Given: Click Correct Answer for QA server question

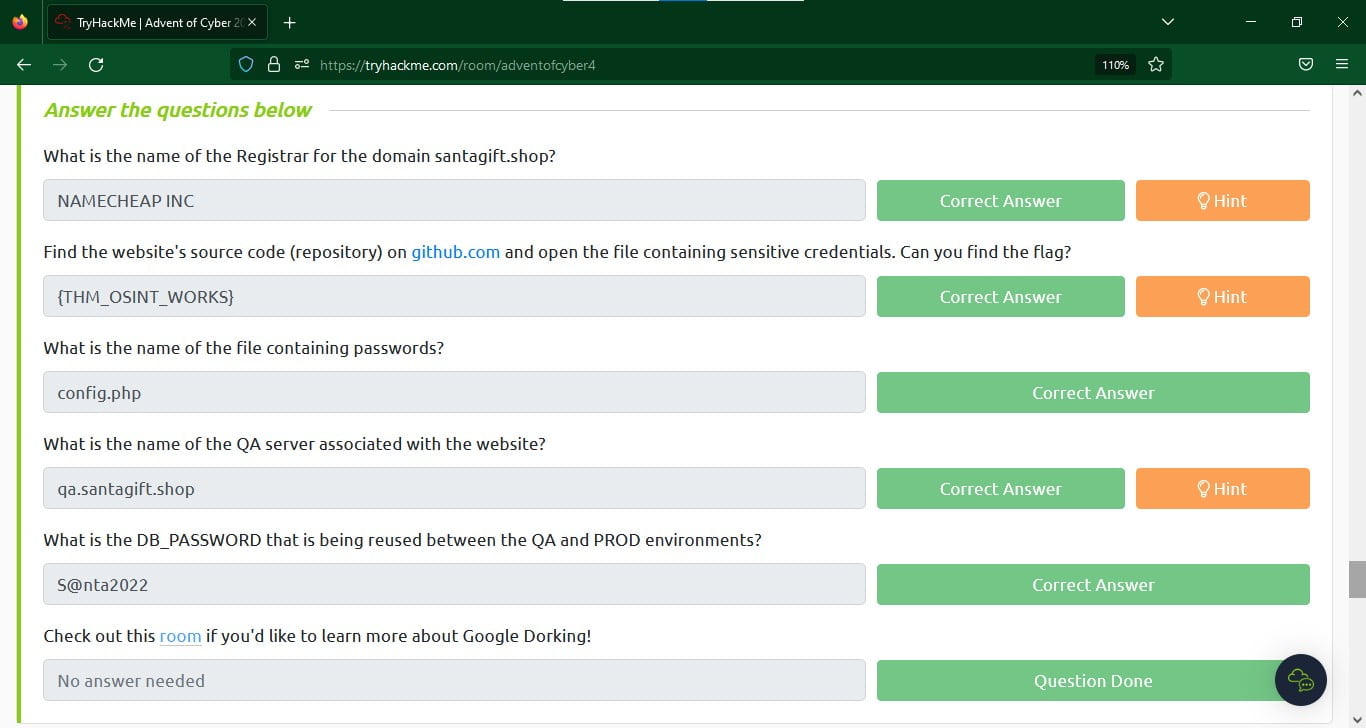Looking at the screenshot, I should (1000, 488).
